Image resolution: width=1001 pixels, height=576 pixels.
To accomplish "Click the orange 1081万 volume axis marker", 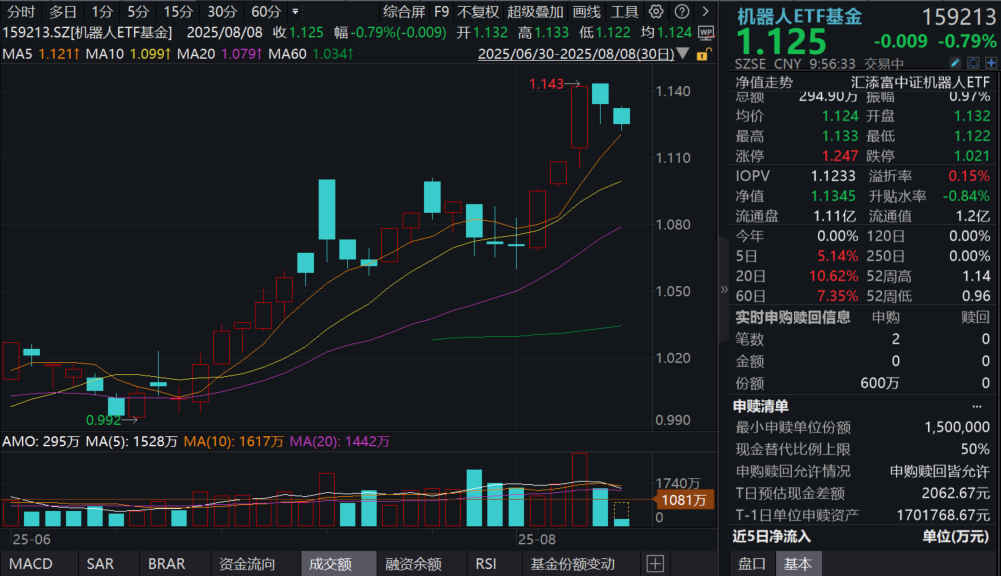I will [x=685, y=499].
